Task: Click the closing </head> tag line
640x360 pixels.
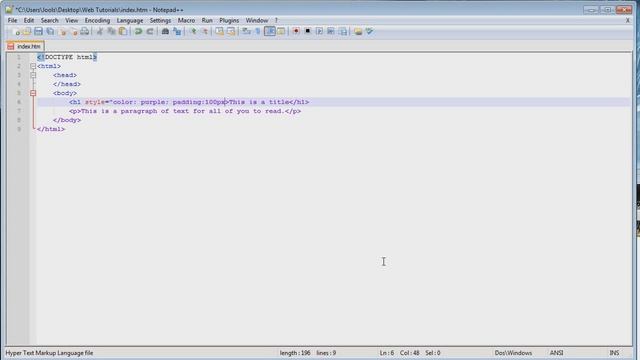Action: pyautogui.click(x=67, y=84)
